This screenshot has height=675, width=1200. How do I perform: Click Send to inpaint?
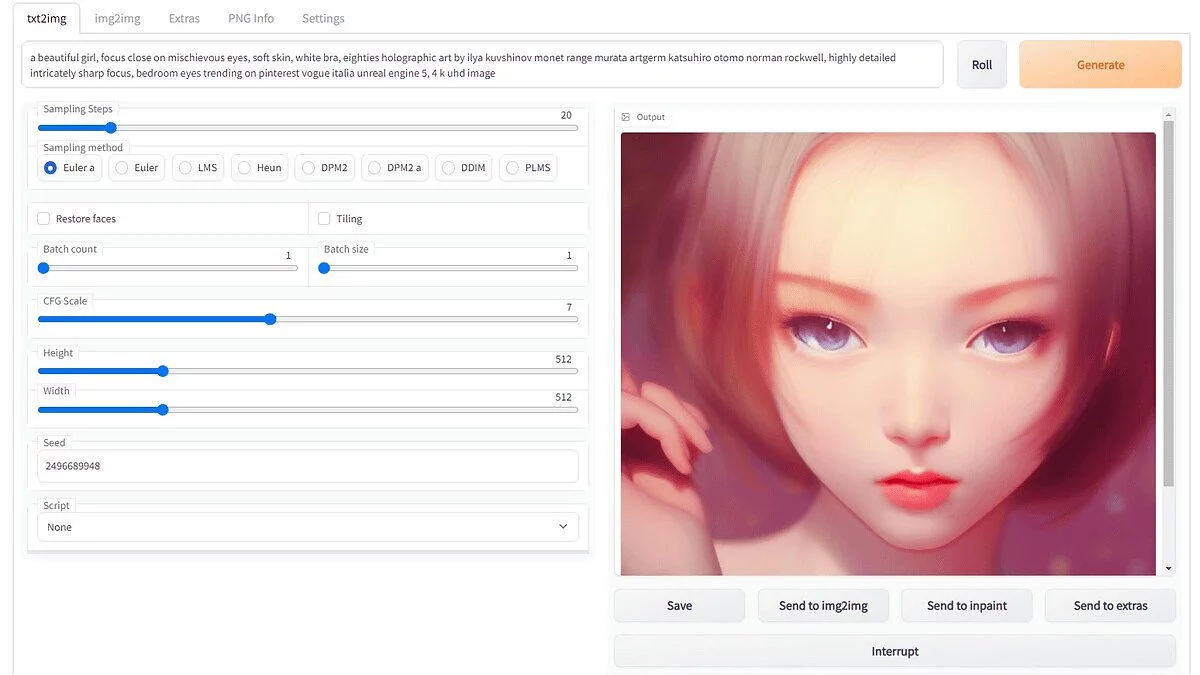coord(966,605)
